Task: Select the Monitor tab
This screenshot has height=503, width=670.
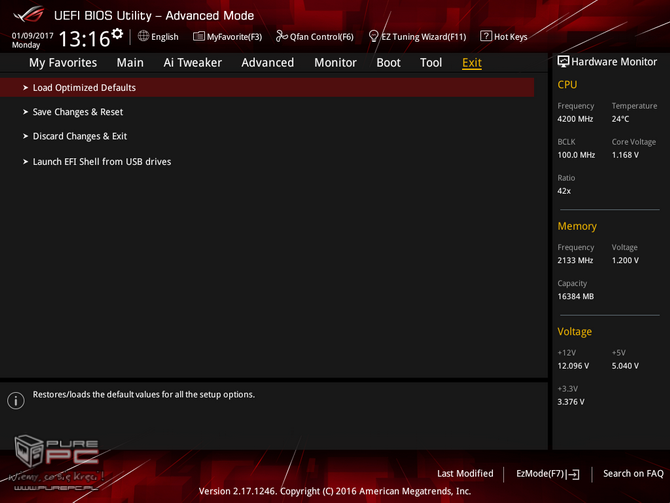Action: point(335,63)
